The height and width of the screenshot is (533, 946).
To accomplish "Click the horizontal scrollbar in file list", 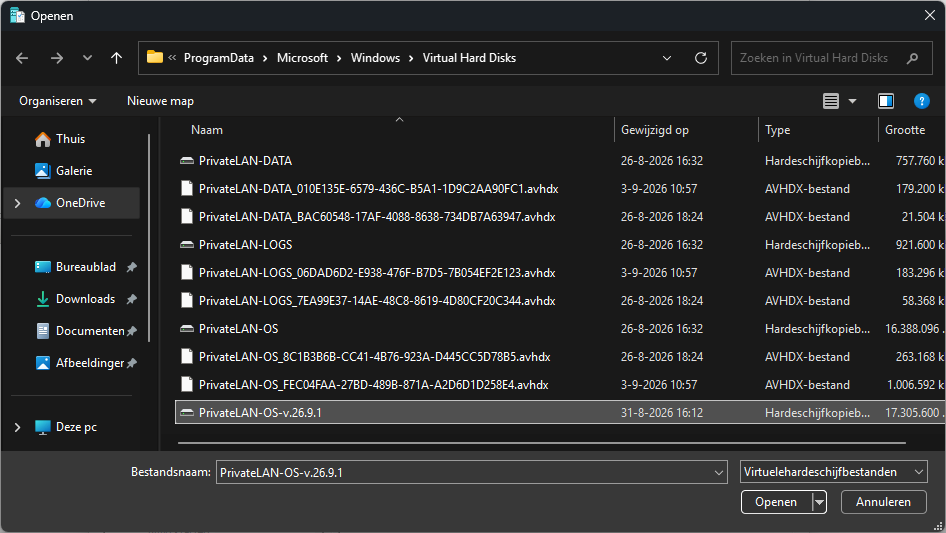I will pyautogui.click(x=542, y=443).
